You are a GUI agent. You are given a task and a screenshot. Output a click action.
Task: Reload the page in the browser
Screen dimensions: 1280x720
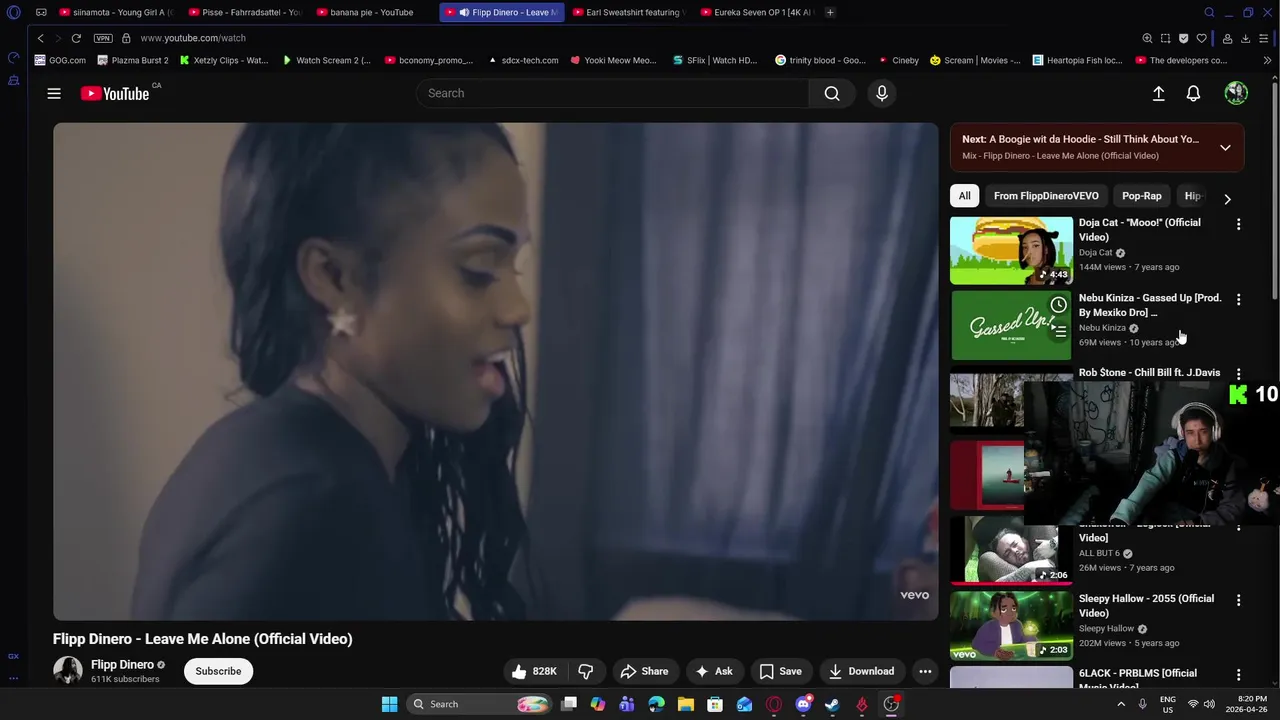[x=75, y=38]
